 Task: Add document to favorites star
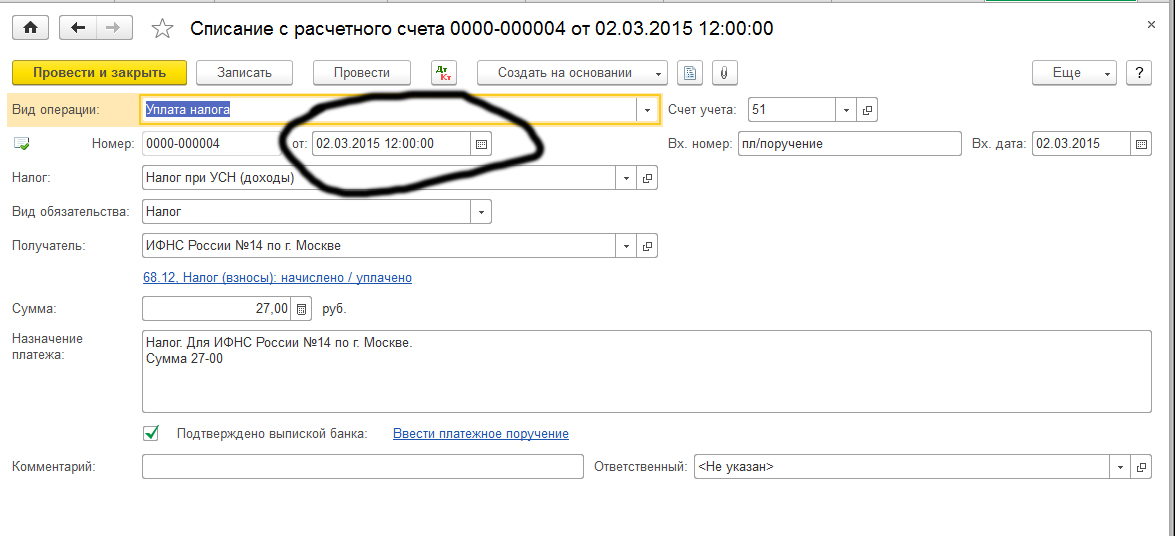click(x=162, y=28)
